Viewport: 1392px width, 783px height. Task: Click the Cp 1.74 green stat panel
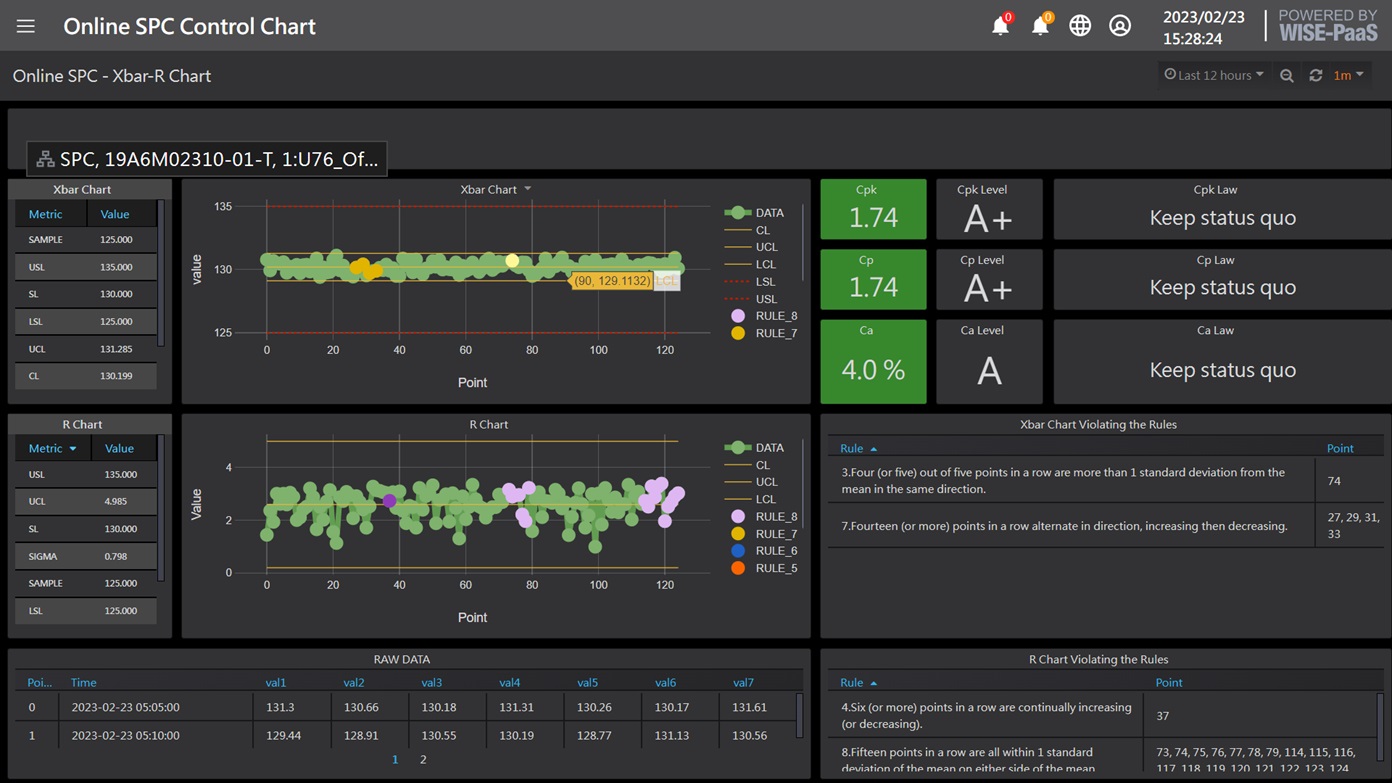873,280
